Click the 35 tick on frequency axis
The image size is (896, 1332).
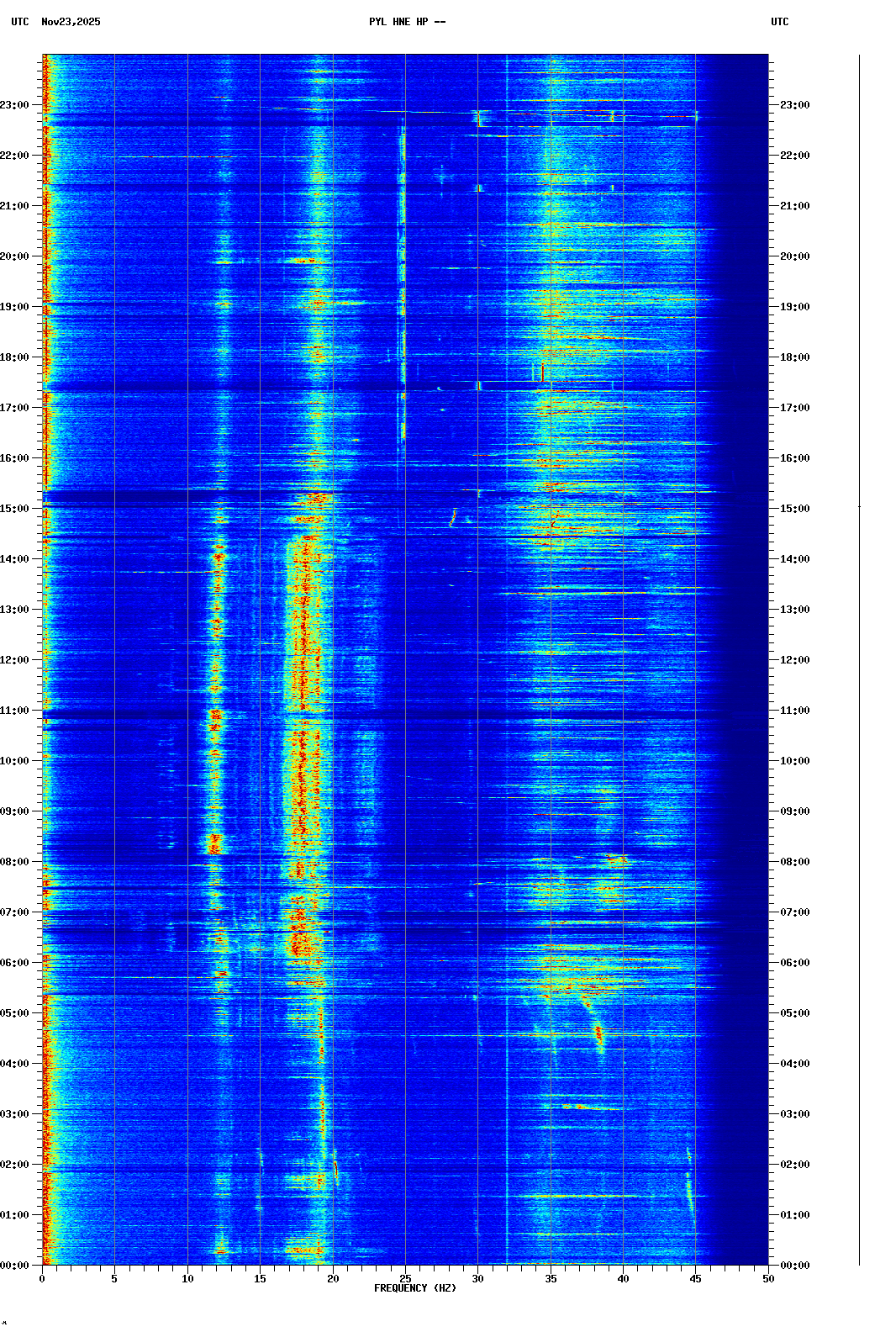pos(551,1279)
